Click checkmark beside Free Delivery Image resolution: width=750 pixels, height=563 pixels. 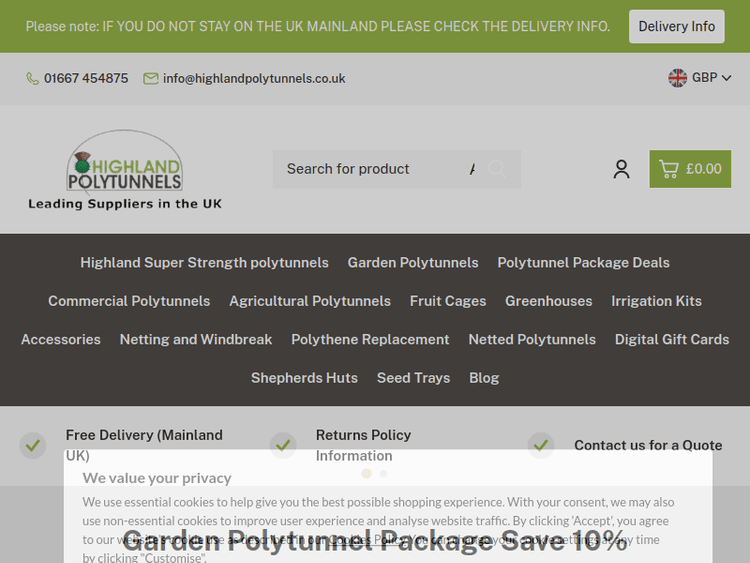(x=33, y=445)
